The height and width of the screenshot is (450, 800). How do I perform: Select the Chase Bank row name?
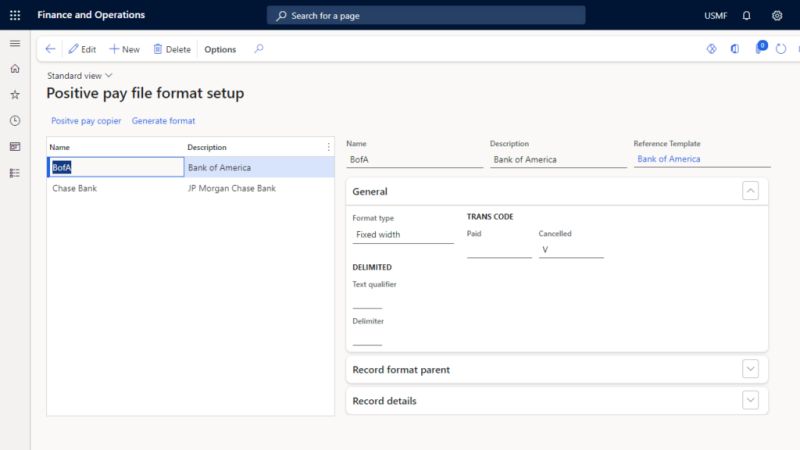coord(74,188)
